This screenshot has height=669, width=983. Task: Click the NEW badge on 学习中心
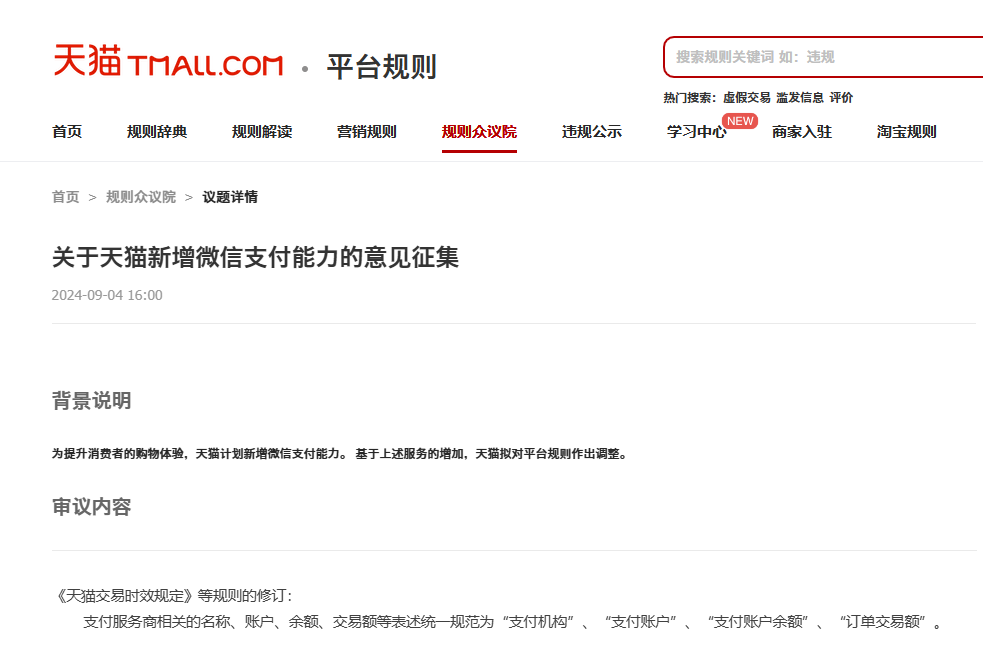740,121
